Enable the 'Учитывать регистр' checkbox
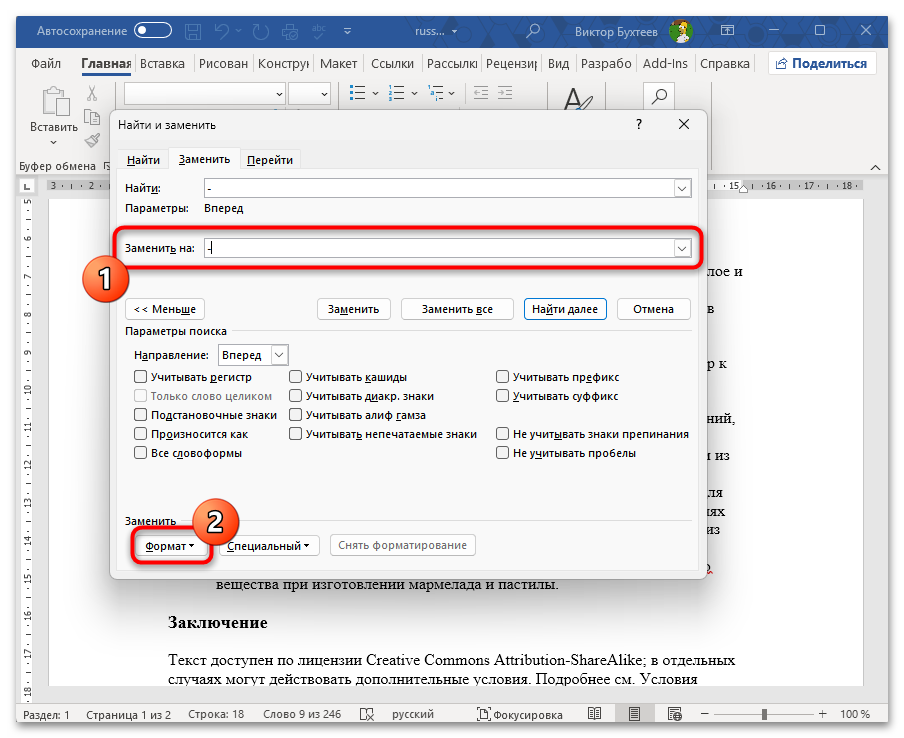The image size is (904, 738). [x=141, y=377]
